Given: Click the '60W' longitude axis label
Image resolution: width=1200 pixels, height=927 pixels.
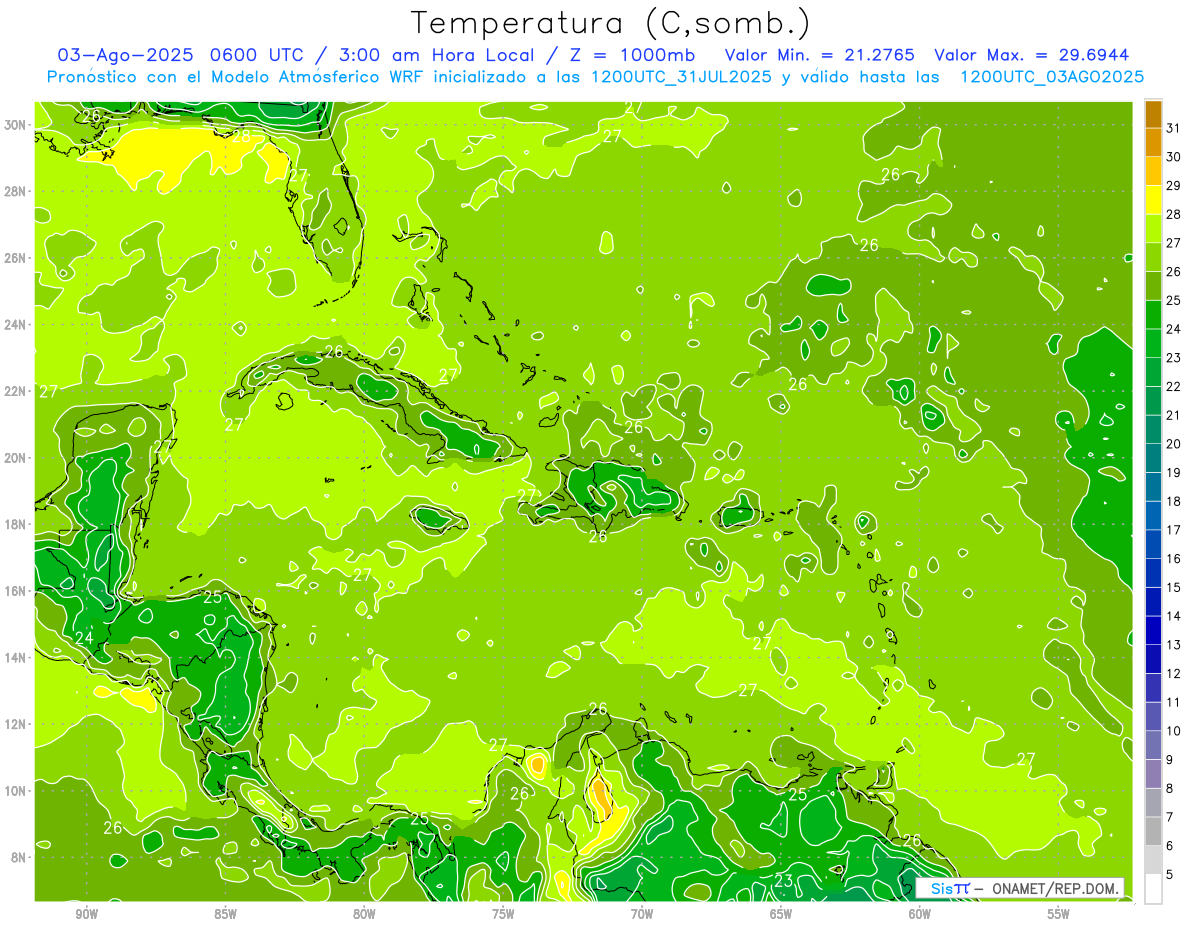Looking at the screenshot, I should [920, 913].
